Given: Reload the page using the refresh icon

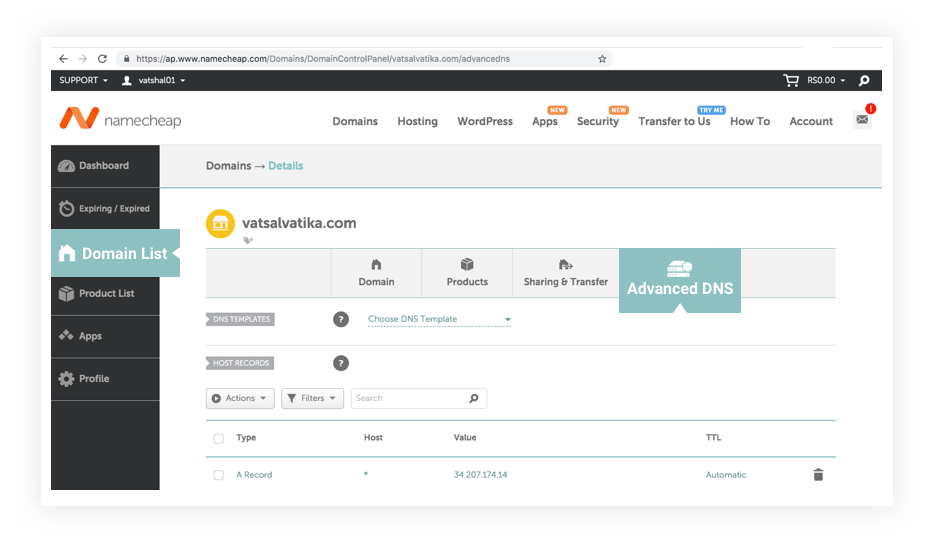Looking at the screenshot, I should [x=102, y=59].
